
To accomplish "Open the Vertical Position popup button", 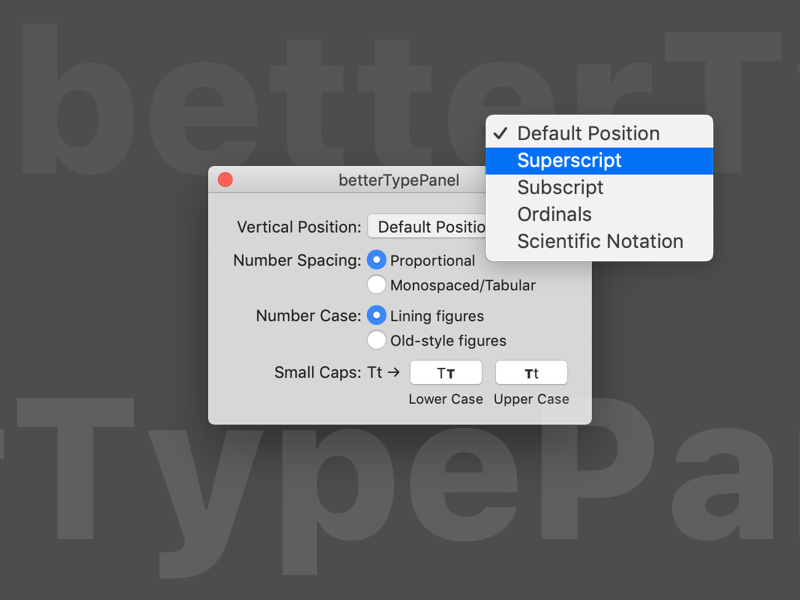I will [x=427, y=227].
